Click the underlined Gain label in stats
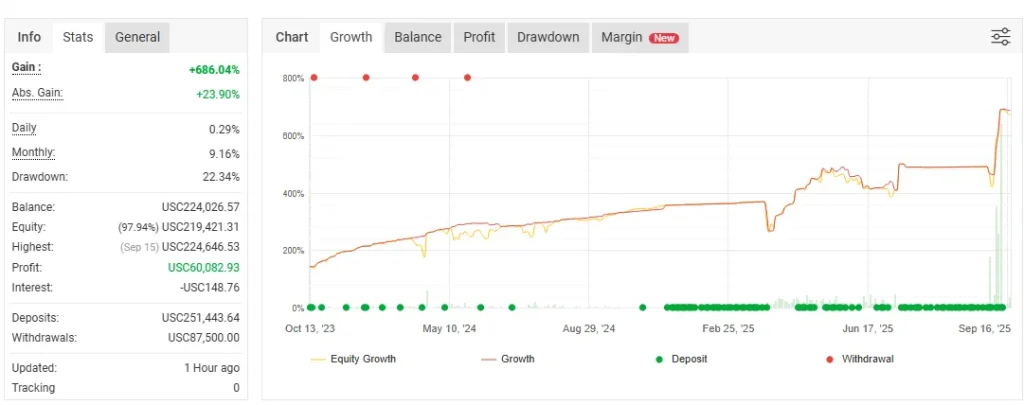The width and height of the screenshot is (1024, 405). pyautogui.click(x=26, y=67)
